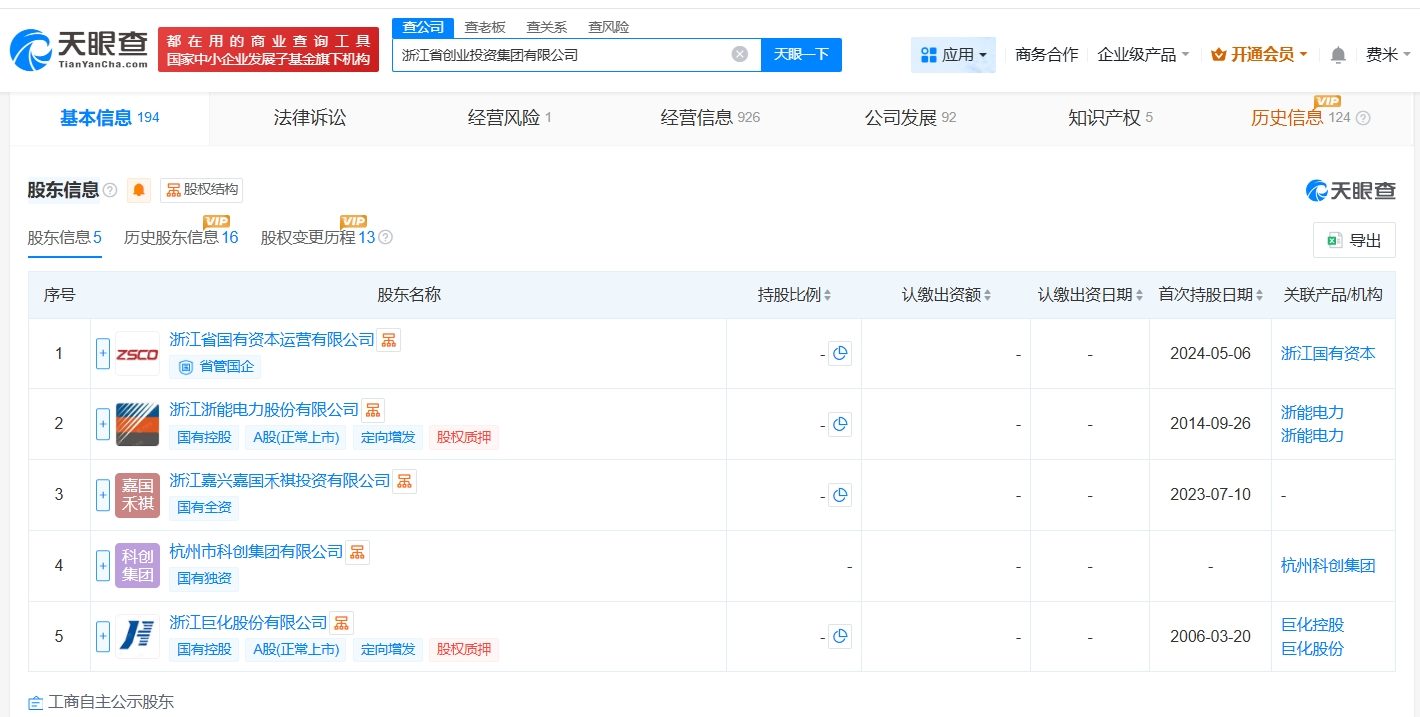Click the orange alert bell beside 股东信息

[x=138, y=190]
